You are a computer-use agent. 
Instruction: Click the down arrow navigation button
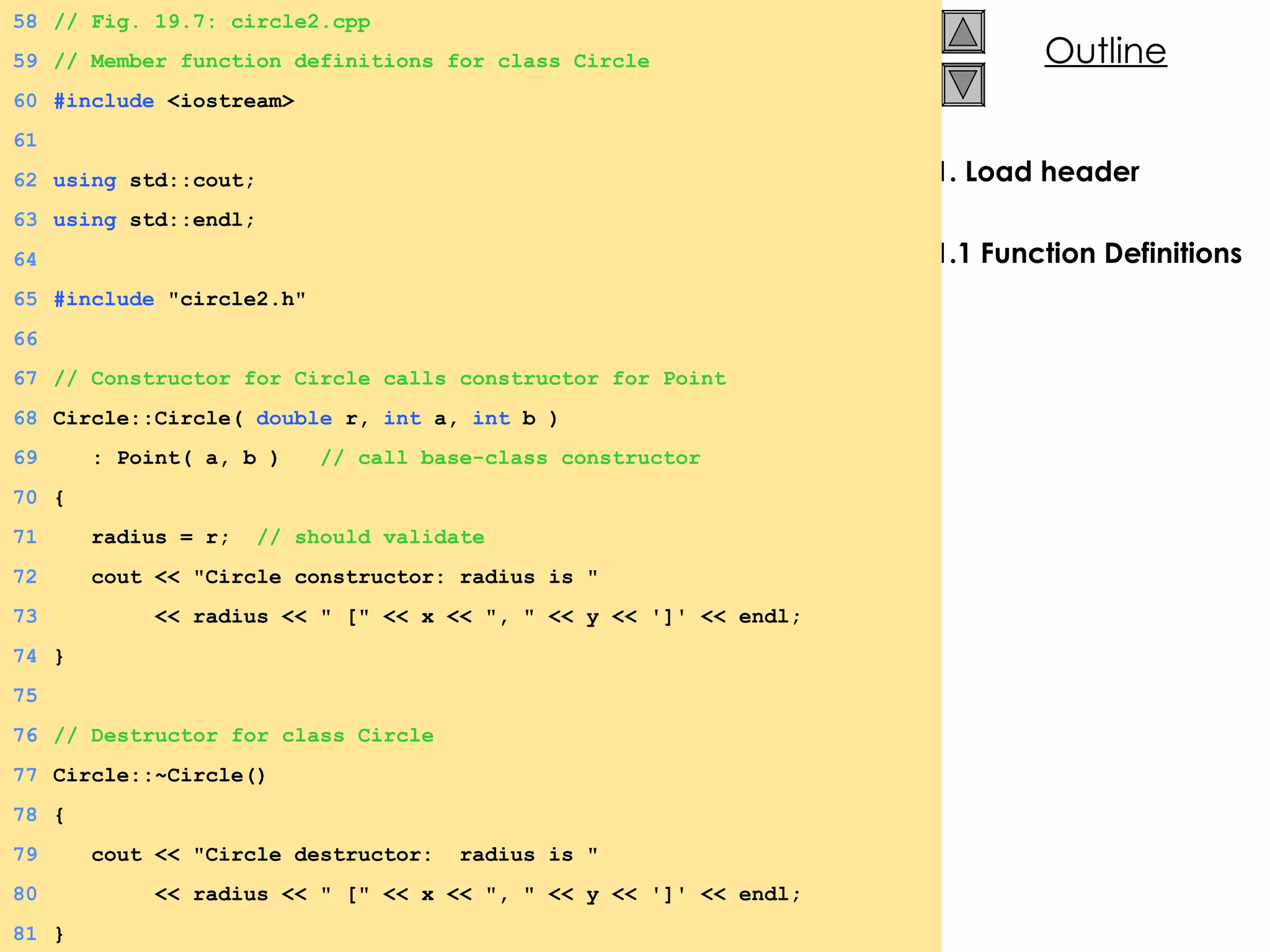pos(963,84)
